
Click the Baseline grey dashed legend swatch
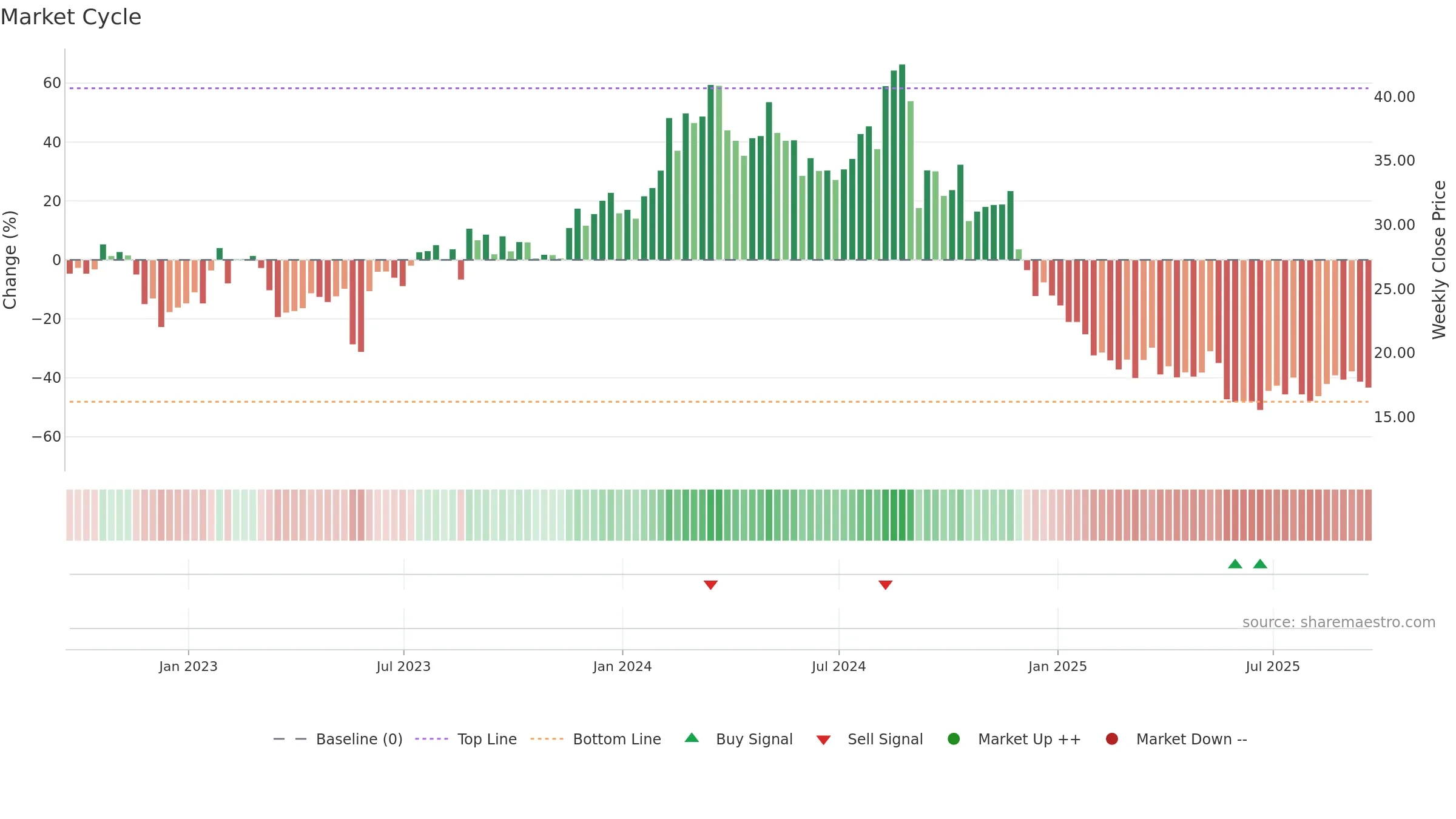point(290,739)
